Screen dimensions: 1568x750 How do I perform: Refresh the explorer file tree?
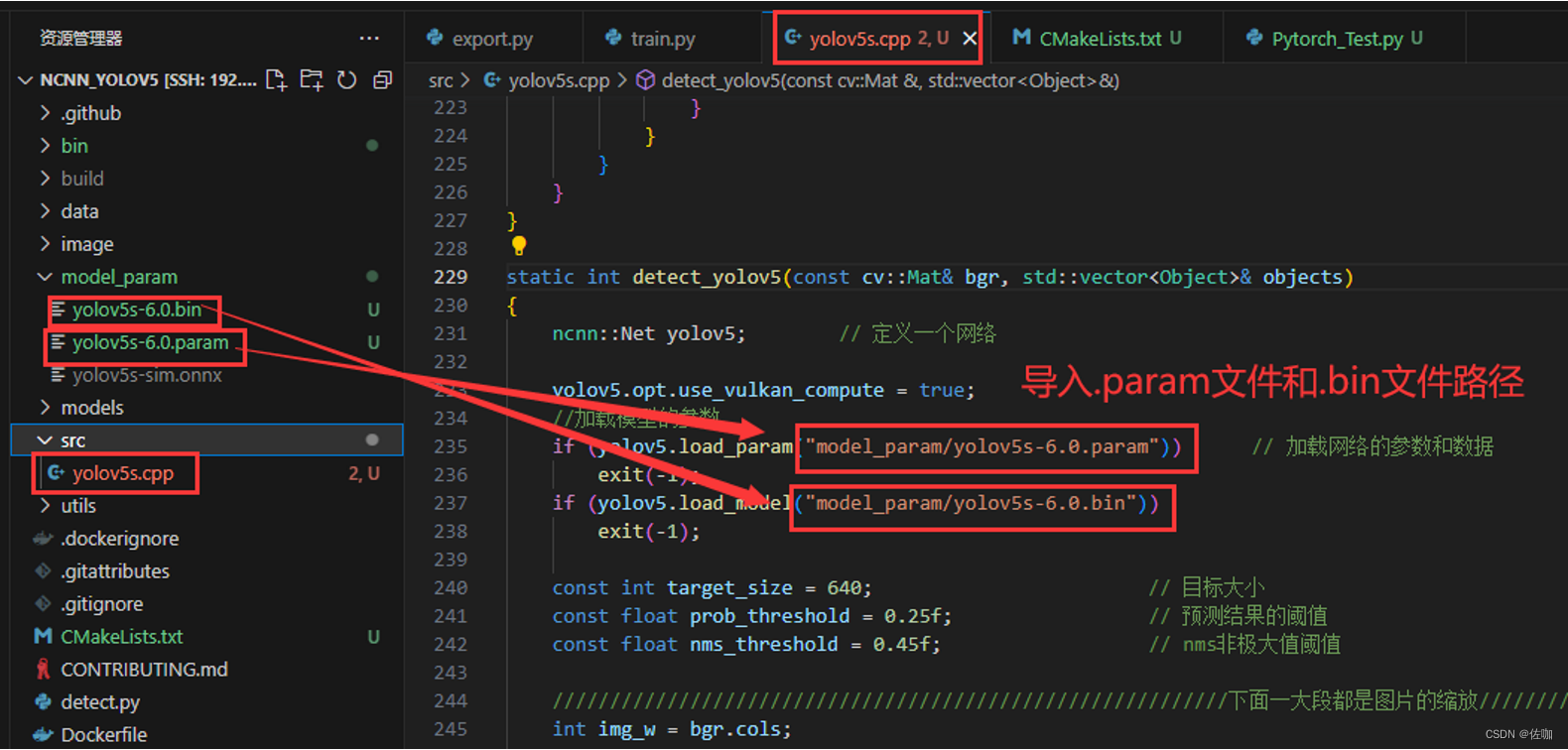point(346,79)
